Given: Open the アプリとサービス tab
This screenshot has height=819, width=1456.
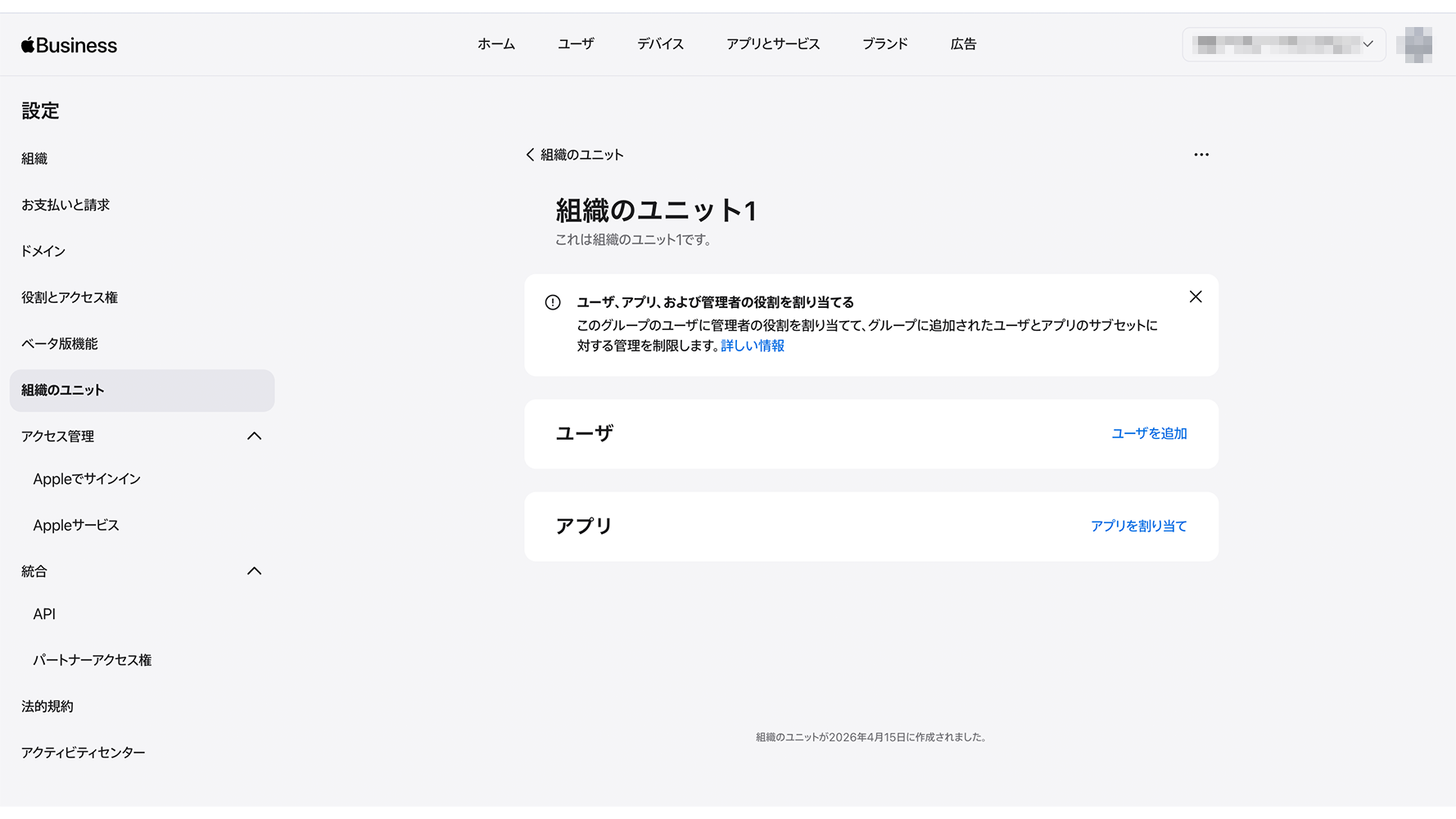Looking at the screenshot, I should 772,44.
